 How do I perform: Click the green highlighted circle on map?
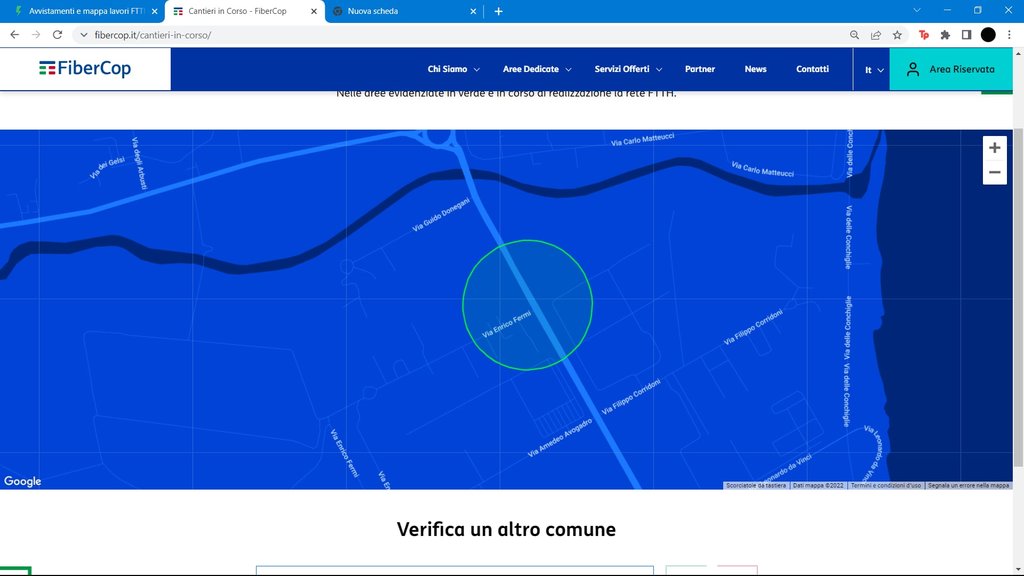click(528, 305)
